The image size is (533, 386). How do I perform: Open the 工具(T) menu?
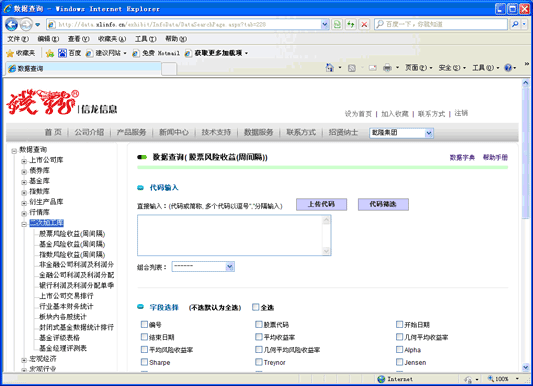(x=145, y=39)
